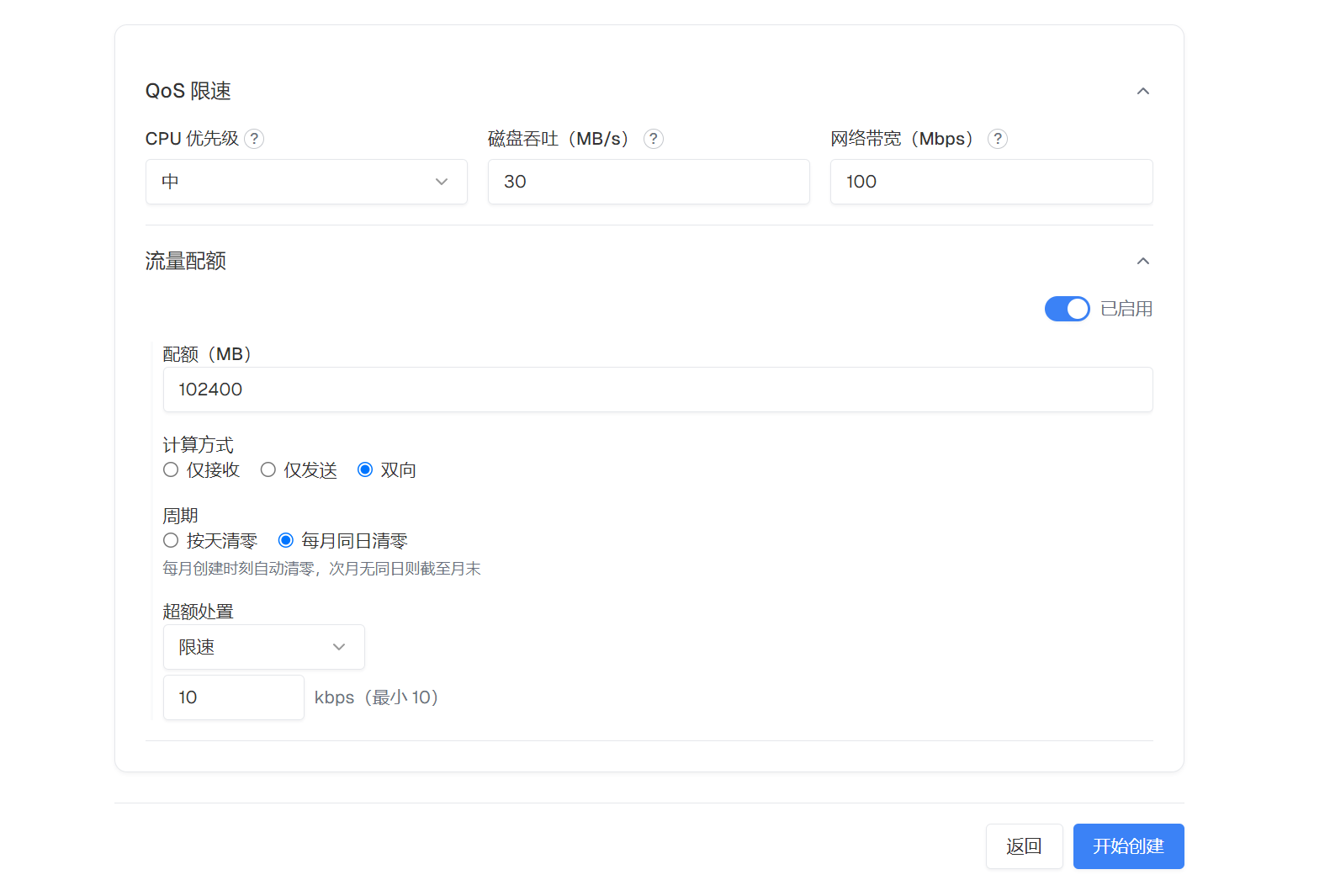Click the 流量配额 section title

coord(186,261)
